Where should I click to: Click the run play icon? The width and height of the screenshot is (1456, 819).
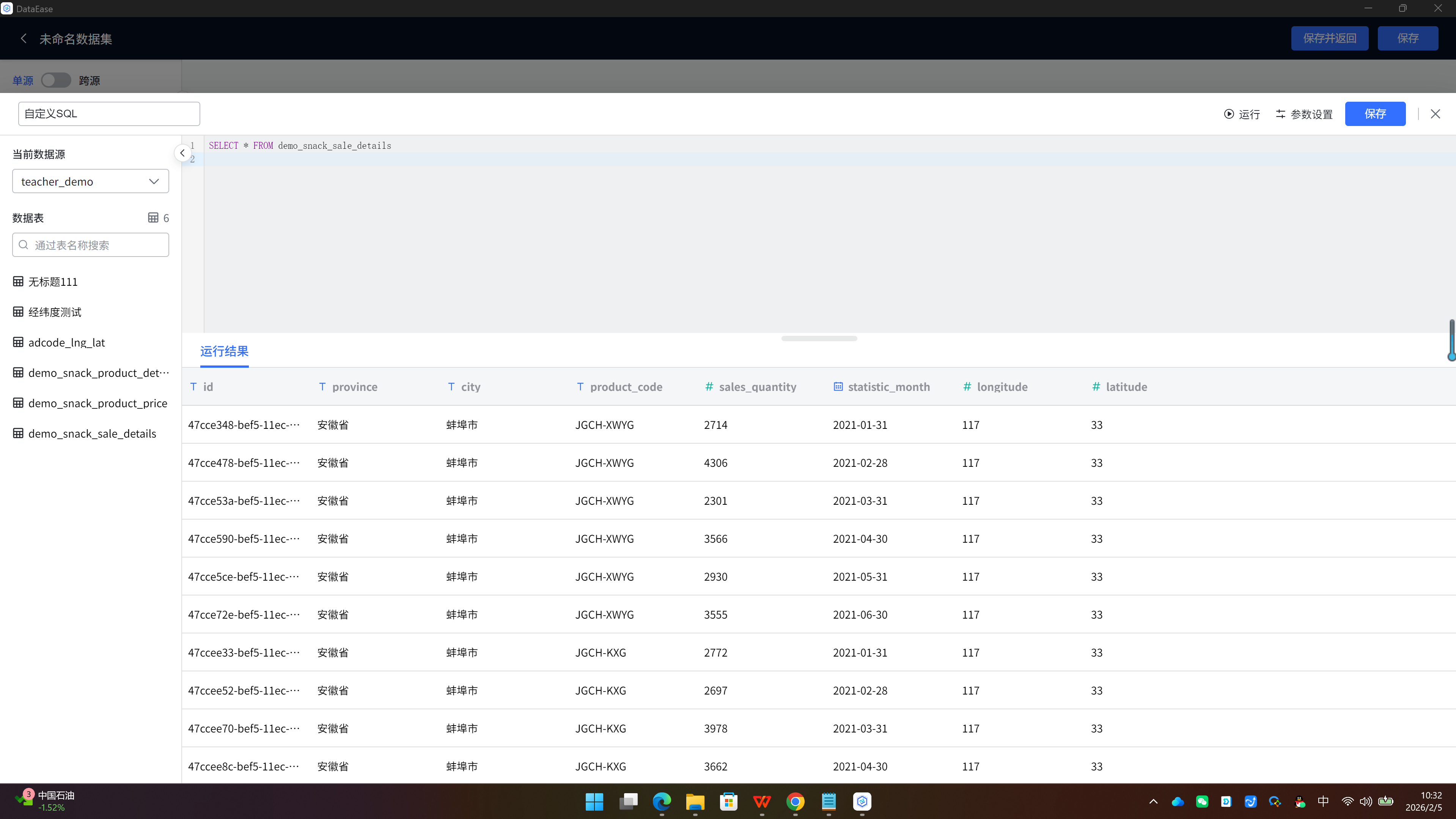[1229, 114]
